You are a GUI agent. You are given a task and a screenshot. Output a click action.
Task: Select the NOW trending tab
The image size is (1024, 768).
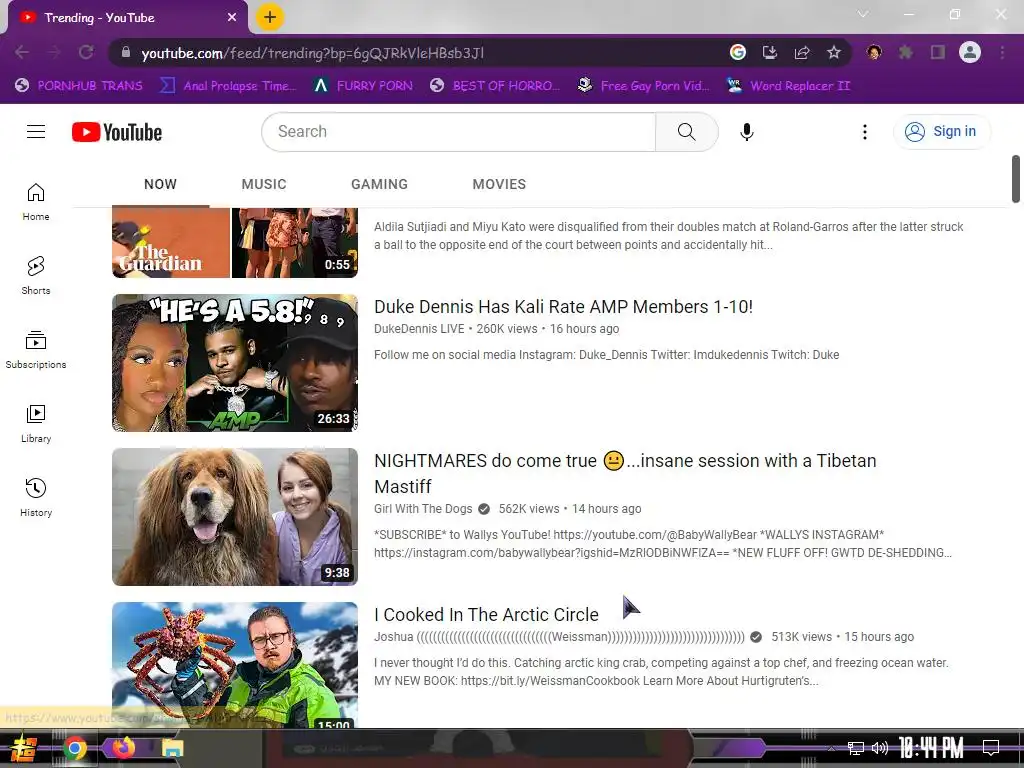[x=160, y=184]
